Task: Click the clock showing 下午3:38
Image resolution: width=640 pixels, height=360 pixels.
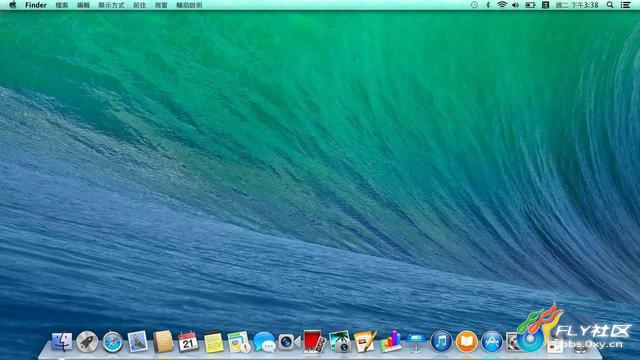Action: coord(577,5)
